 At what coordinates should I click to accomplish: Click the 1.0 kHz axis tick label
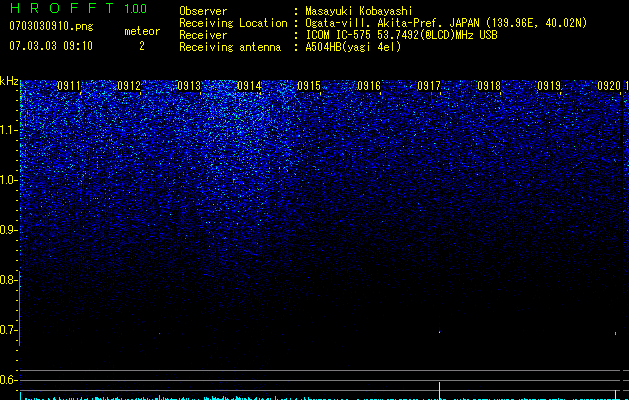(8, 180)
